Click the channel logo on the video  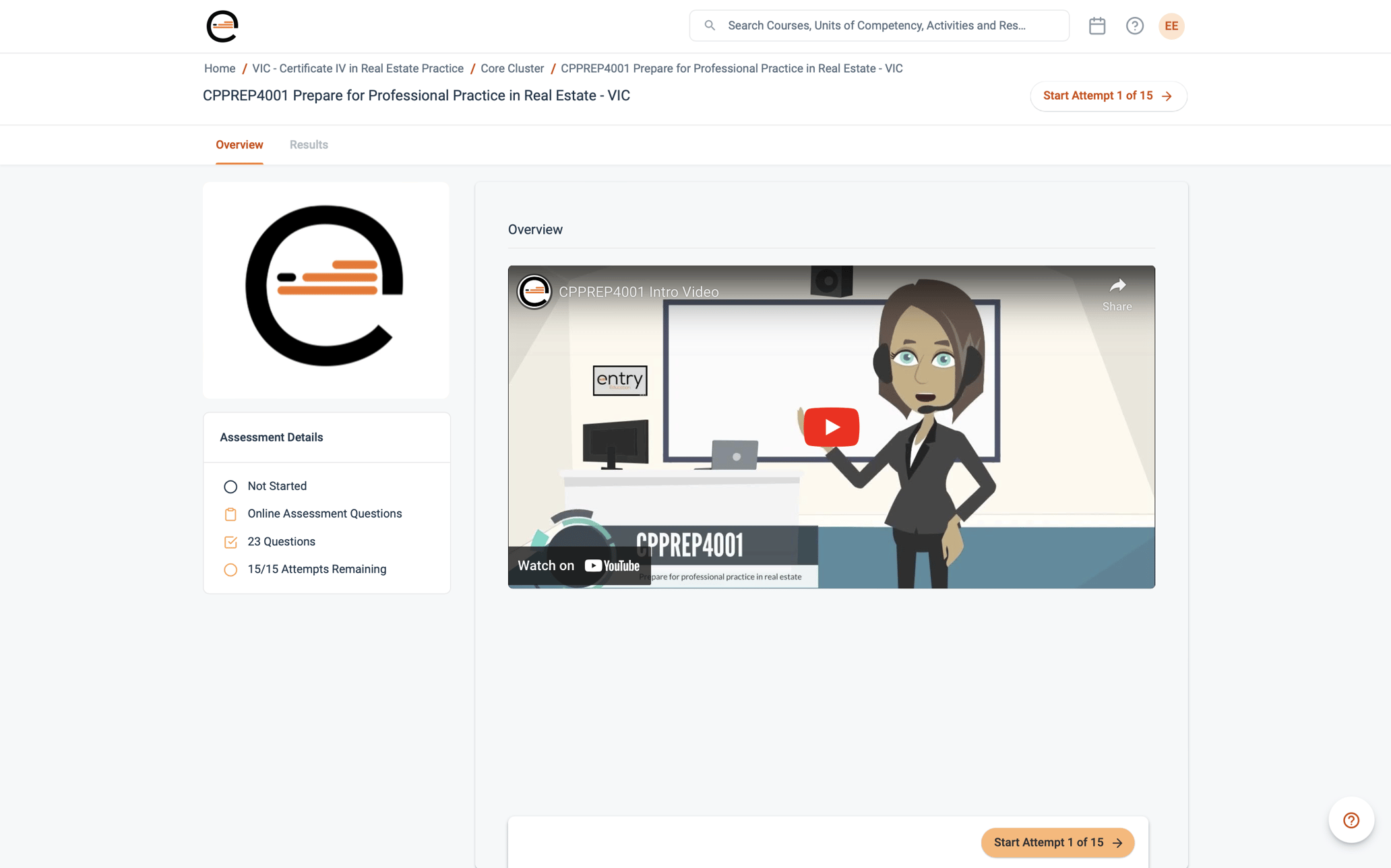[534, 292]
